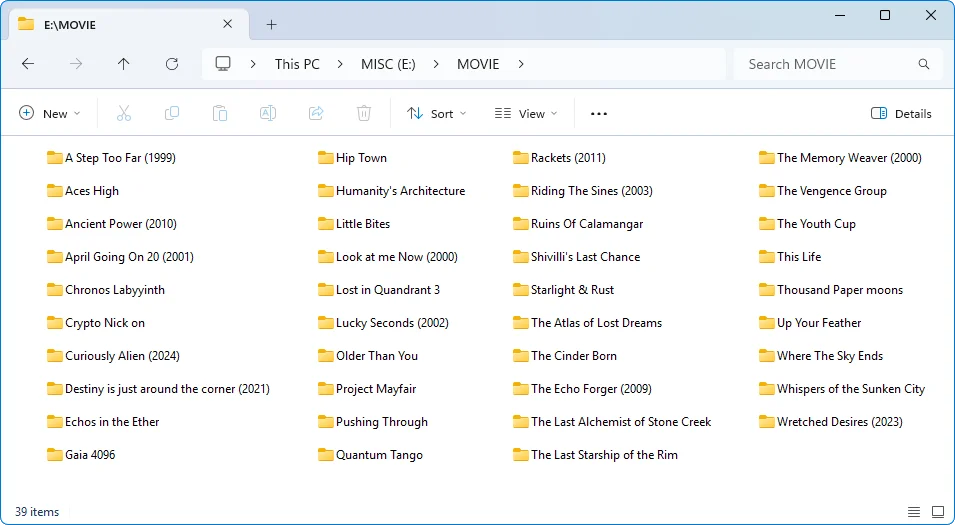The width and height of the screenshot is (955, 525).
Task: Click the Rename icon in toolbar
Action: (268, 113)
